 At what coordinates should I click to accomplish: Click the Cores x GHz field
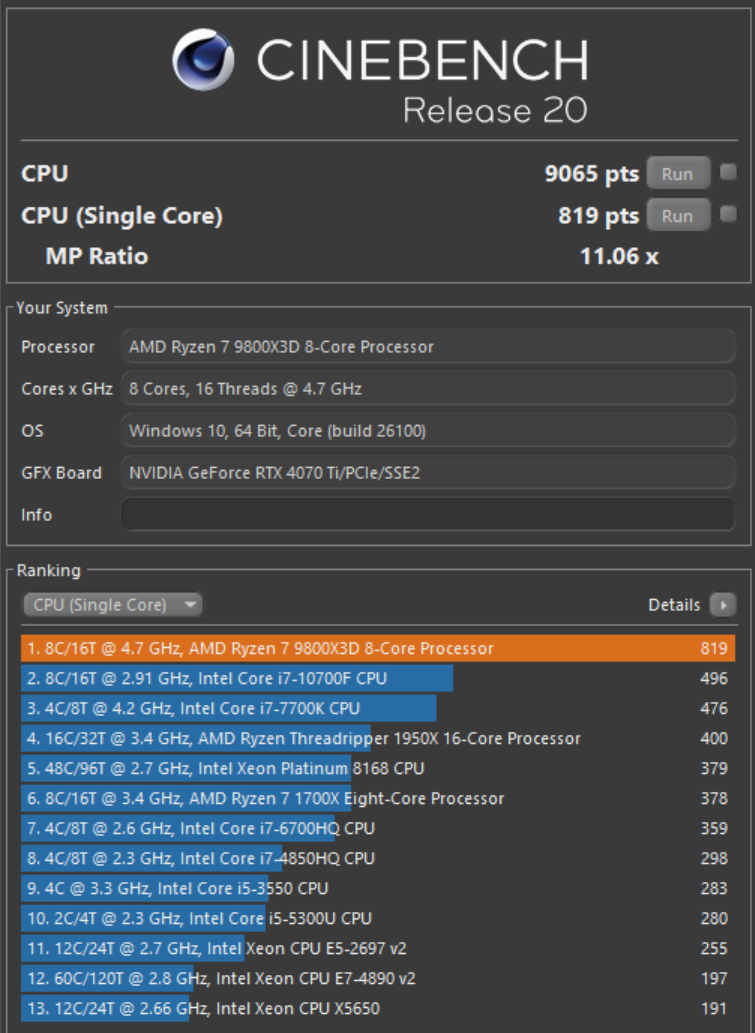pyautogui.click(x=427, y=389)
